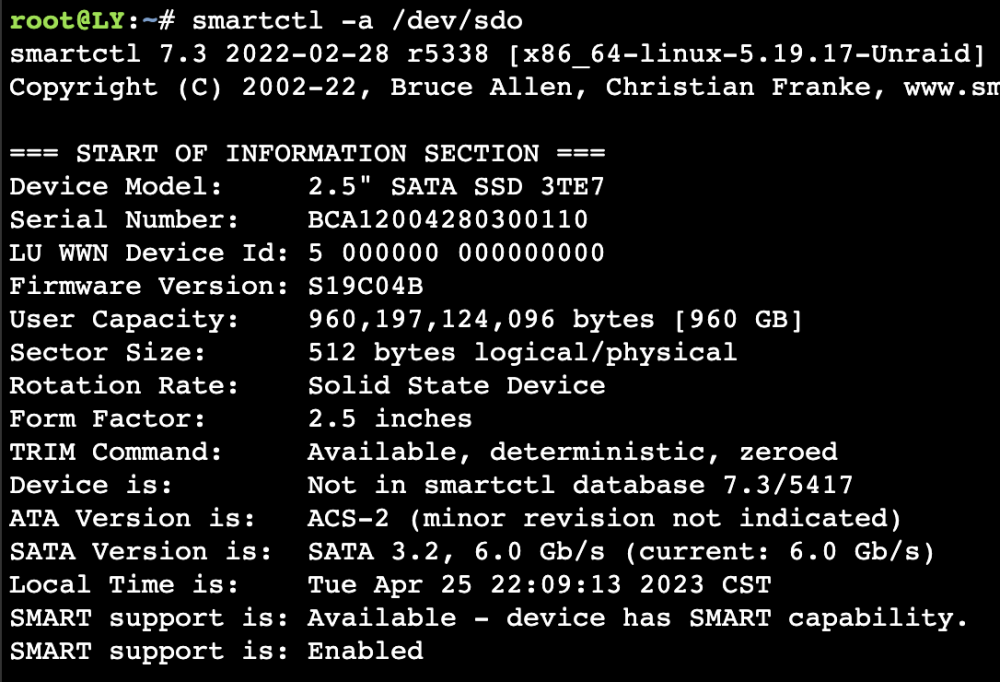
Task: Click serial number BCA12004280300110
Action: pos(448,219)
